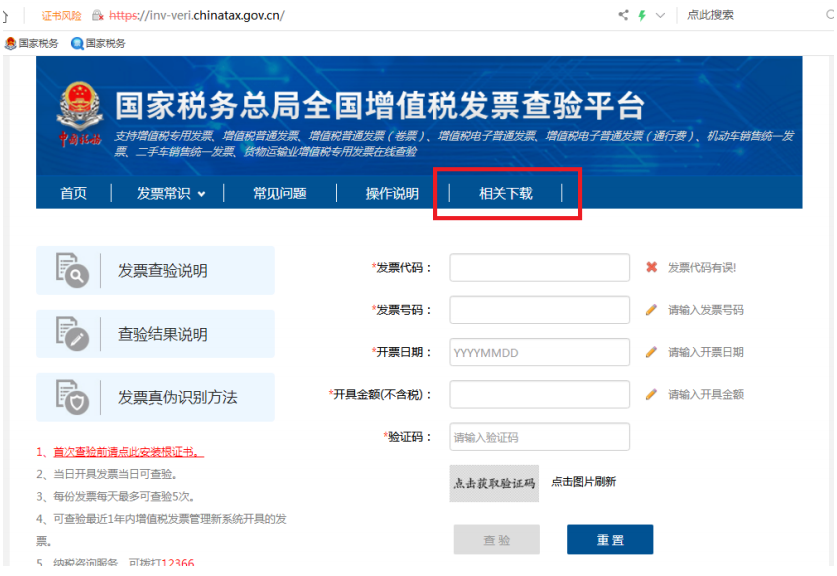This screenshot has width=837, height=576.
Task: Open the first 国家税务 bookmark with emblem
Action: coord(31,43)
